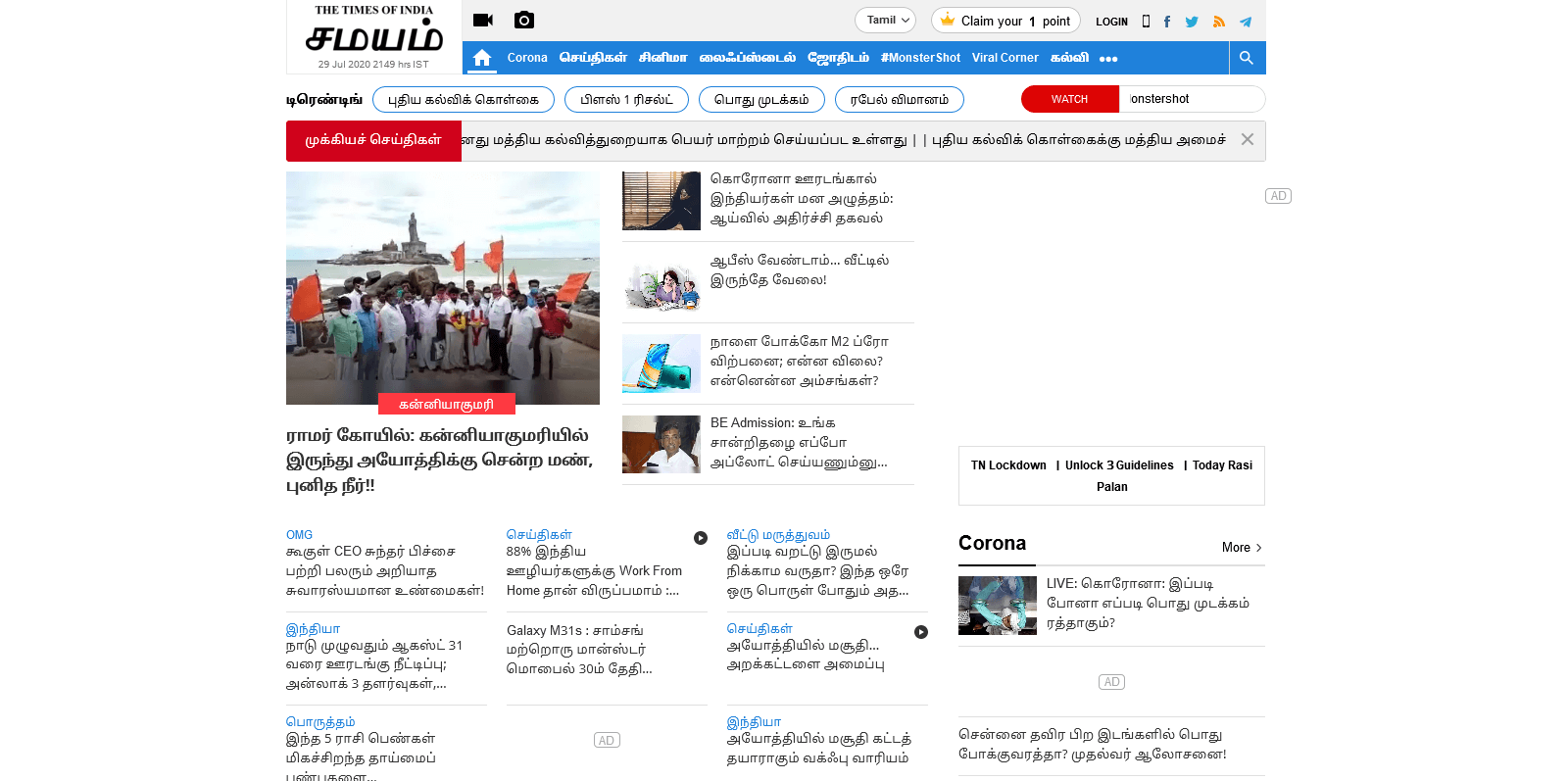Open the 5 ராசி பெண்கள் story
Screen dimensions: 1568x781
click(361, 756)
